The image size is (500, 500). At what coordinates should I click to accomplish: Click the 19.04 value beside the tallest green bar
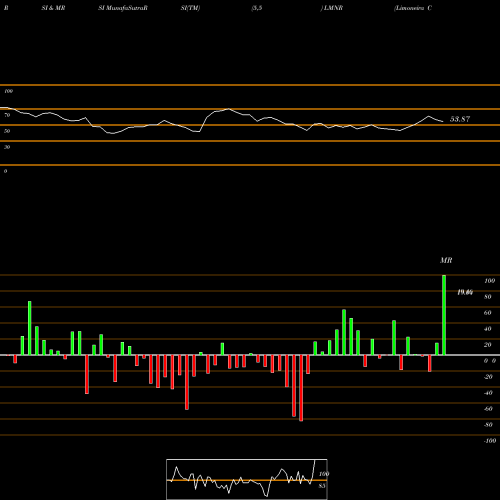tap(465, 292)
